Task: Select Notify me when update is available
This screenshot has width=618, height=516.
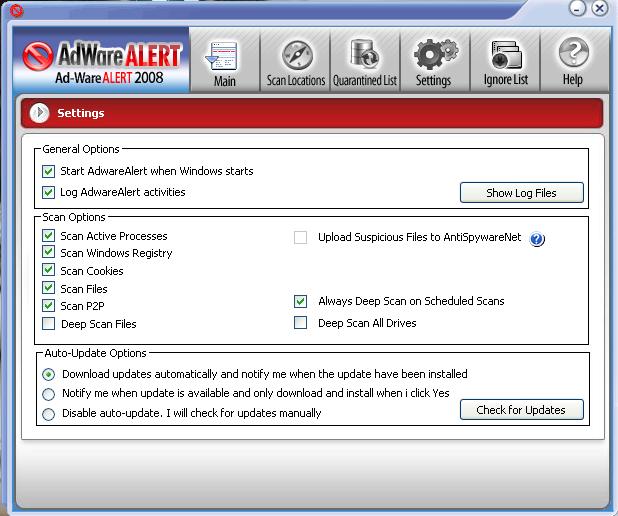Action: pyautogui.click(x=48, y=393)
